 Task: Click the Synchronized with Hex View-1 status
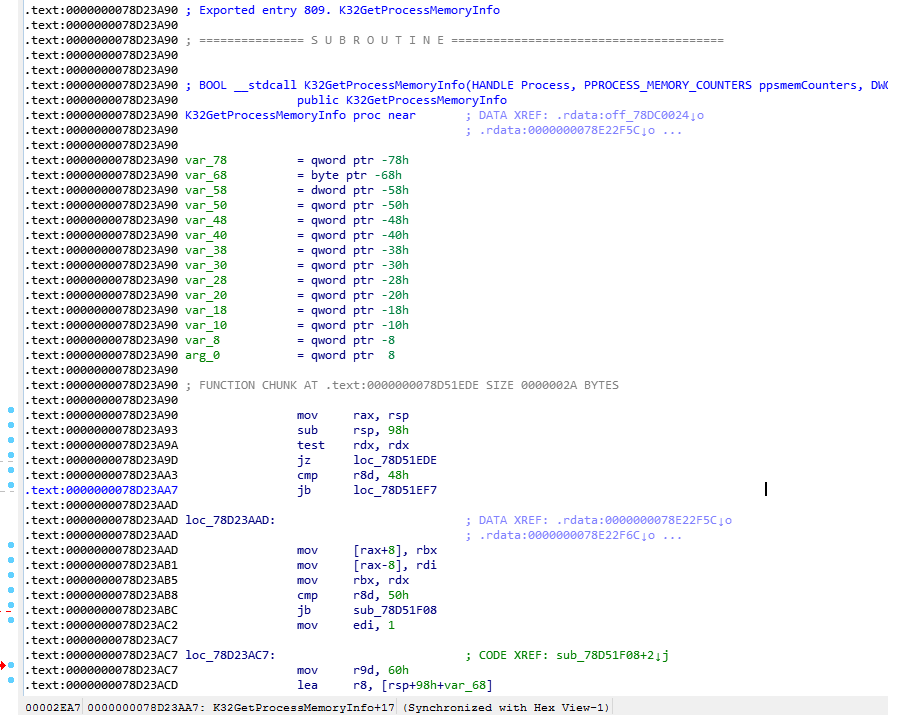[507, 707]
